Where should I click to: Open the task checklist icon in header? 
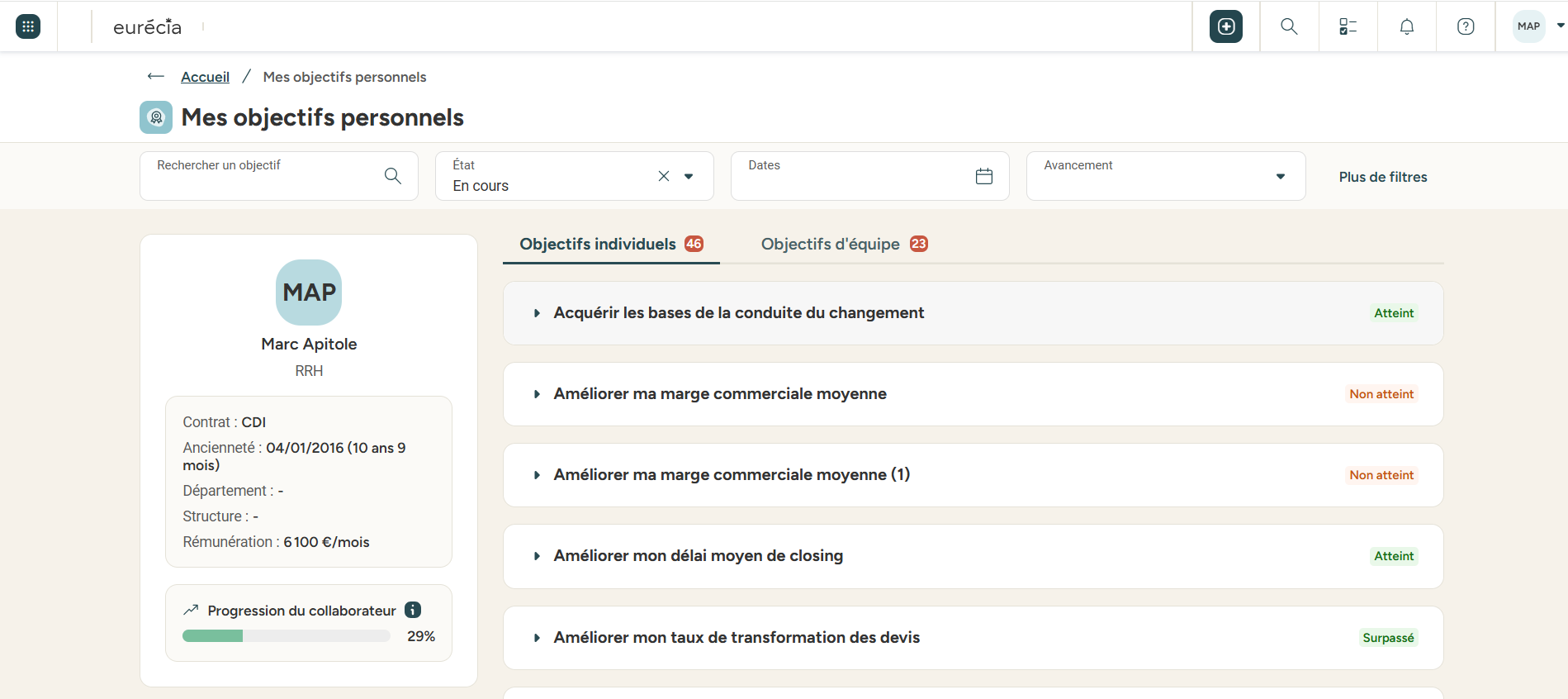[1348, 26]
